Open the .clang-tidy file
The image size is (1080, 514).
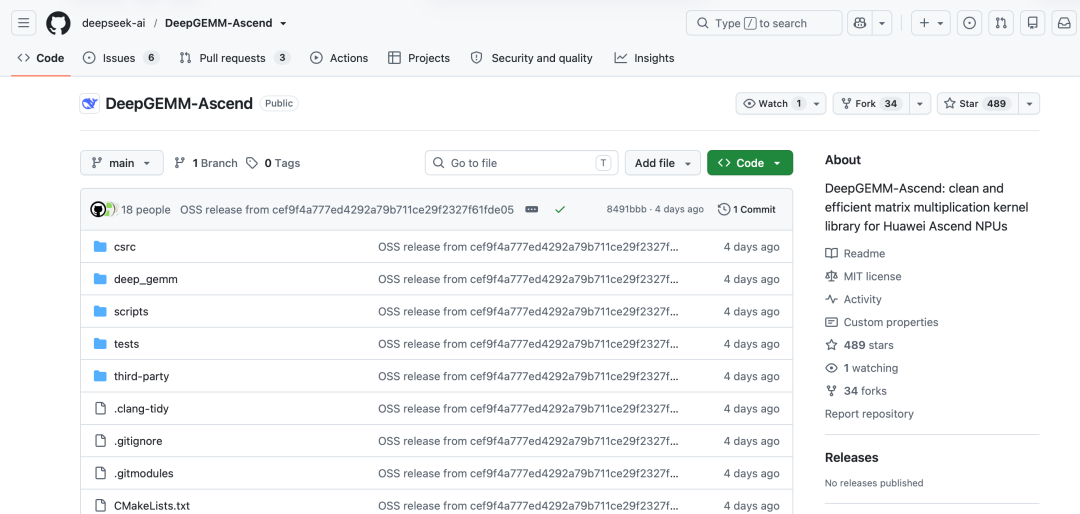click(x=141, y=409)
